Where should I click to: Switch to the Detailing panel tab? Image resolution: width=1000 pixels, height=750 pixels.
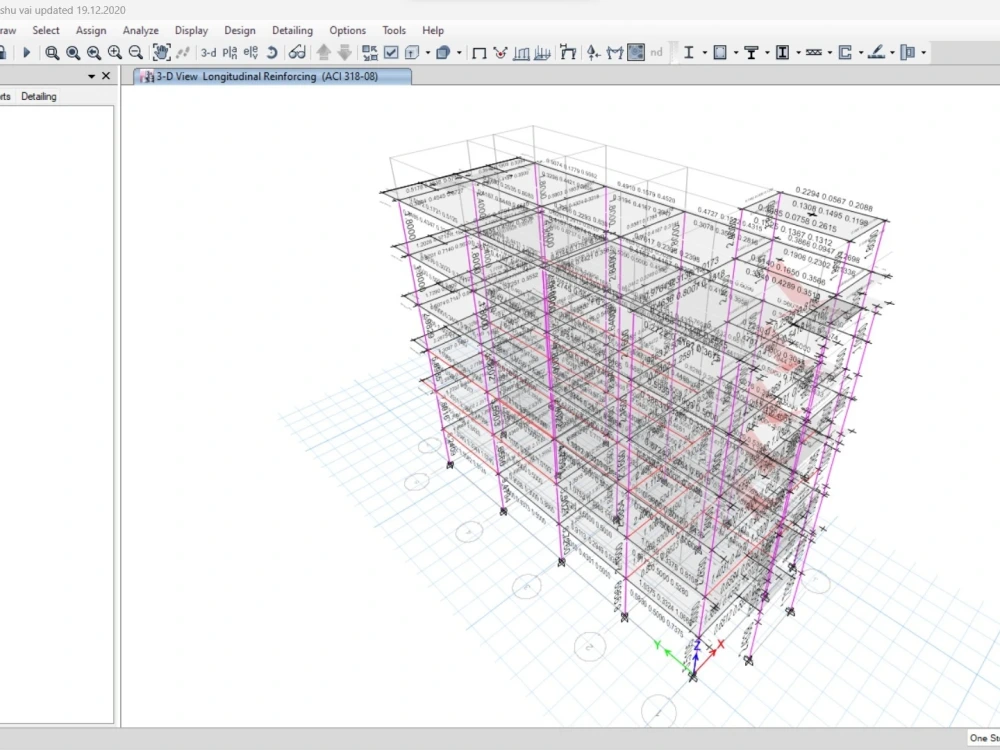[x=39, y=96]
